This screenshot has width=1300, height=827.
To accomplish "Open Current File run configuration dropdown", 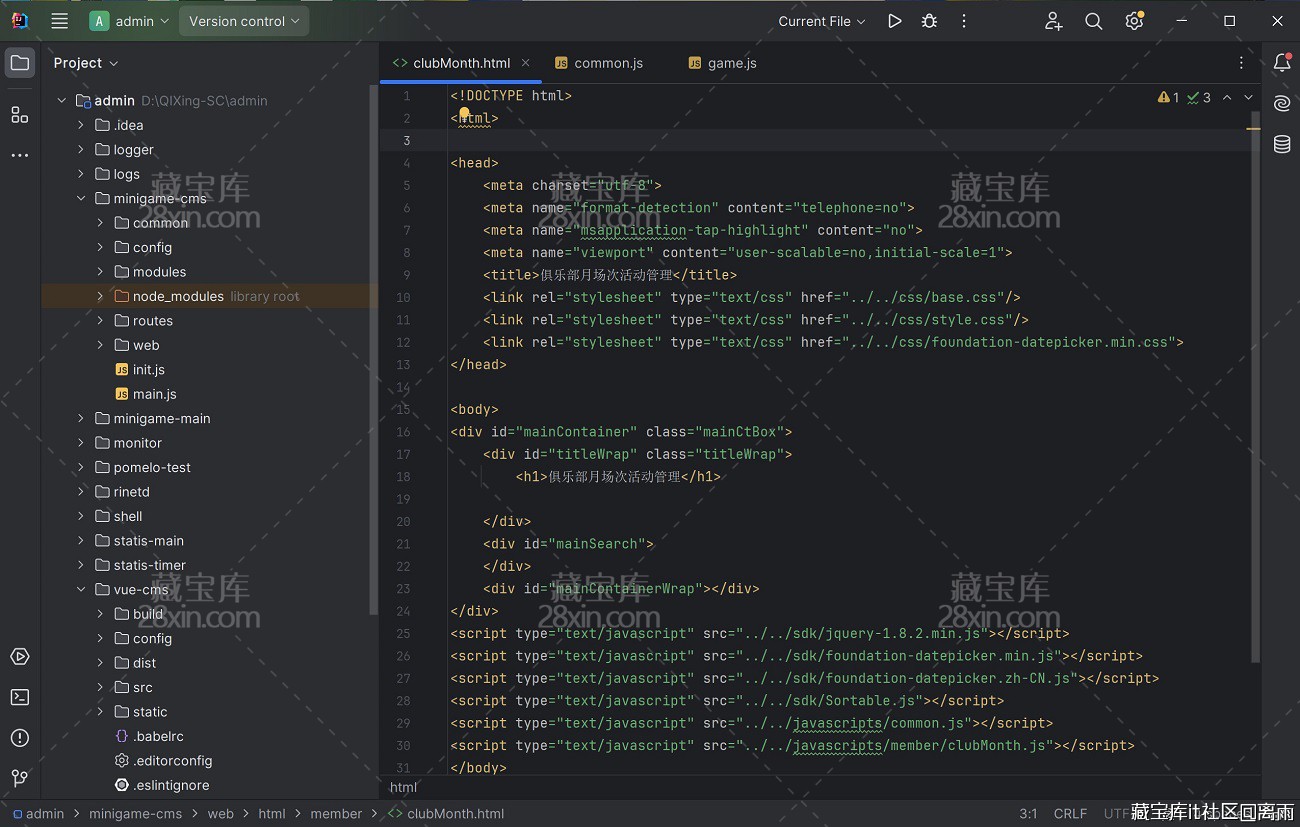I will (x=822, y=21).
